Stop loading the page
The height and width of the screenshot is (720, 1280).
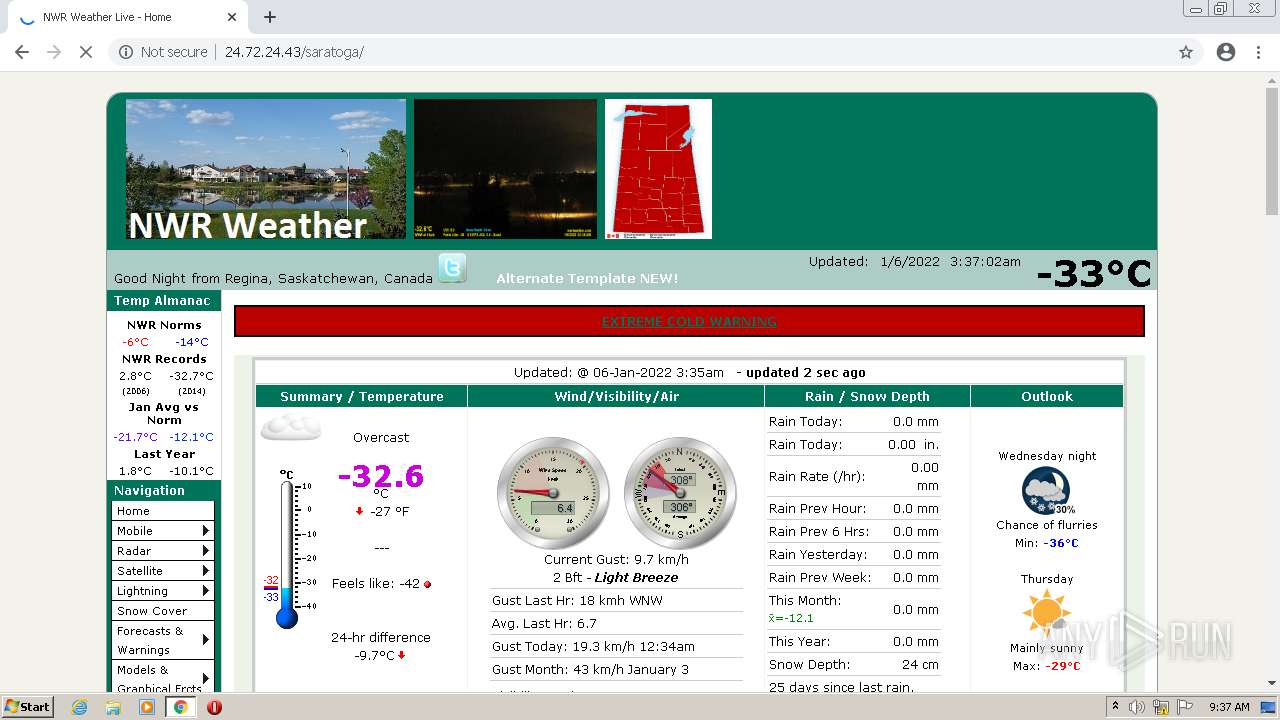click(x=86, y=52)
